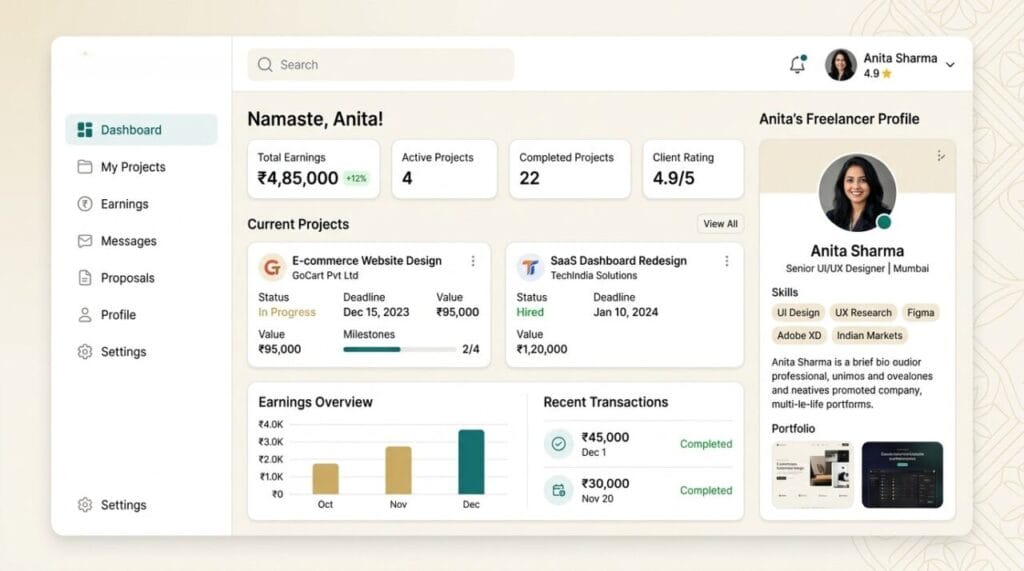Open SaaS Dashboard Redesign options menu
The image size is (1024, 571).
pos(726,261)
